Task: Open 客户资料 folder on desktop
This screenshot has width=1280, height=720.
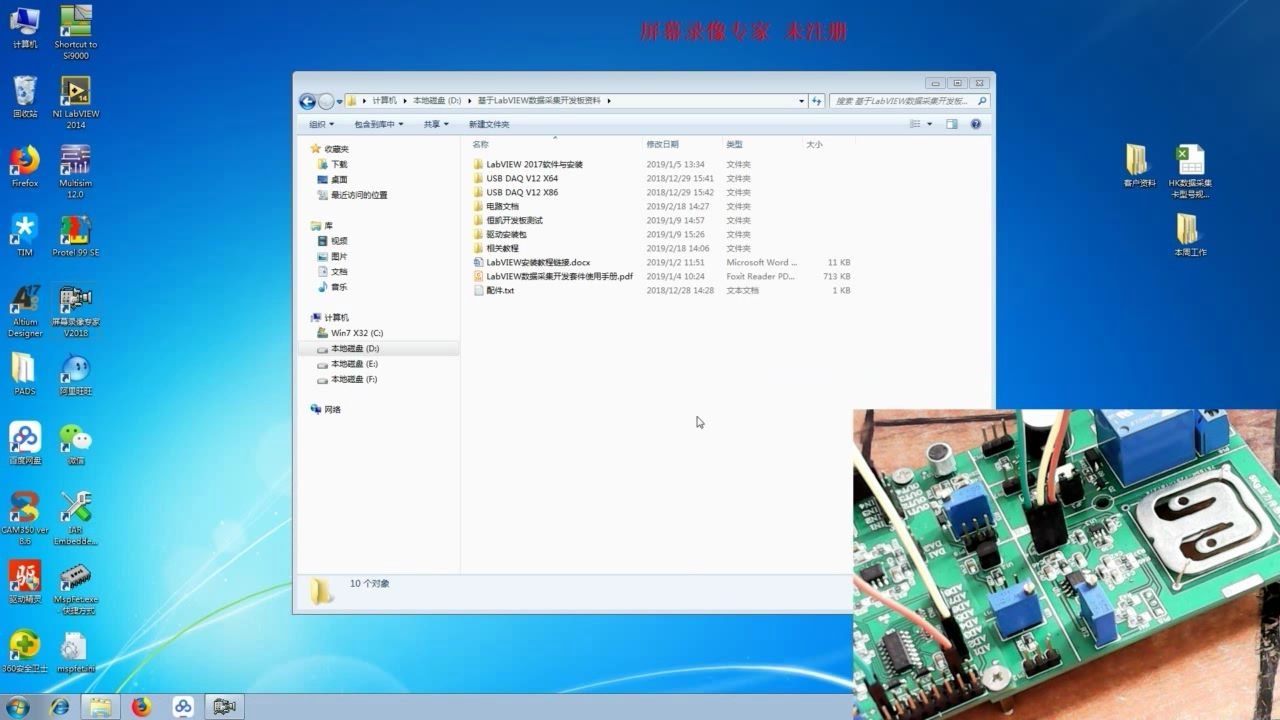Action: coord(1139,166)
